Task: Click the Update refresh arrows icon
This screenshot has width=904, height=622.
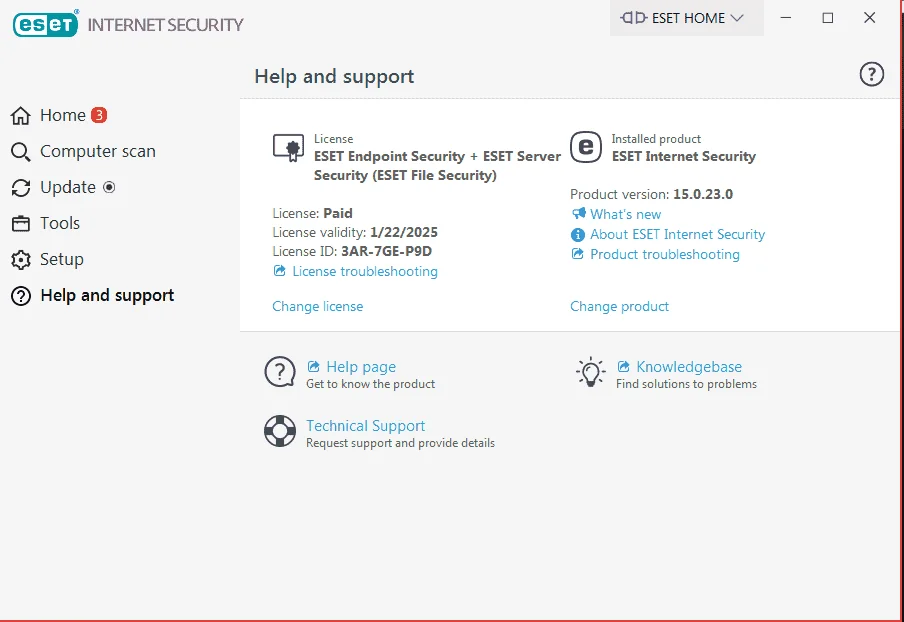Action: coord(21,188)
